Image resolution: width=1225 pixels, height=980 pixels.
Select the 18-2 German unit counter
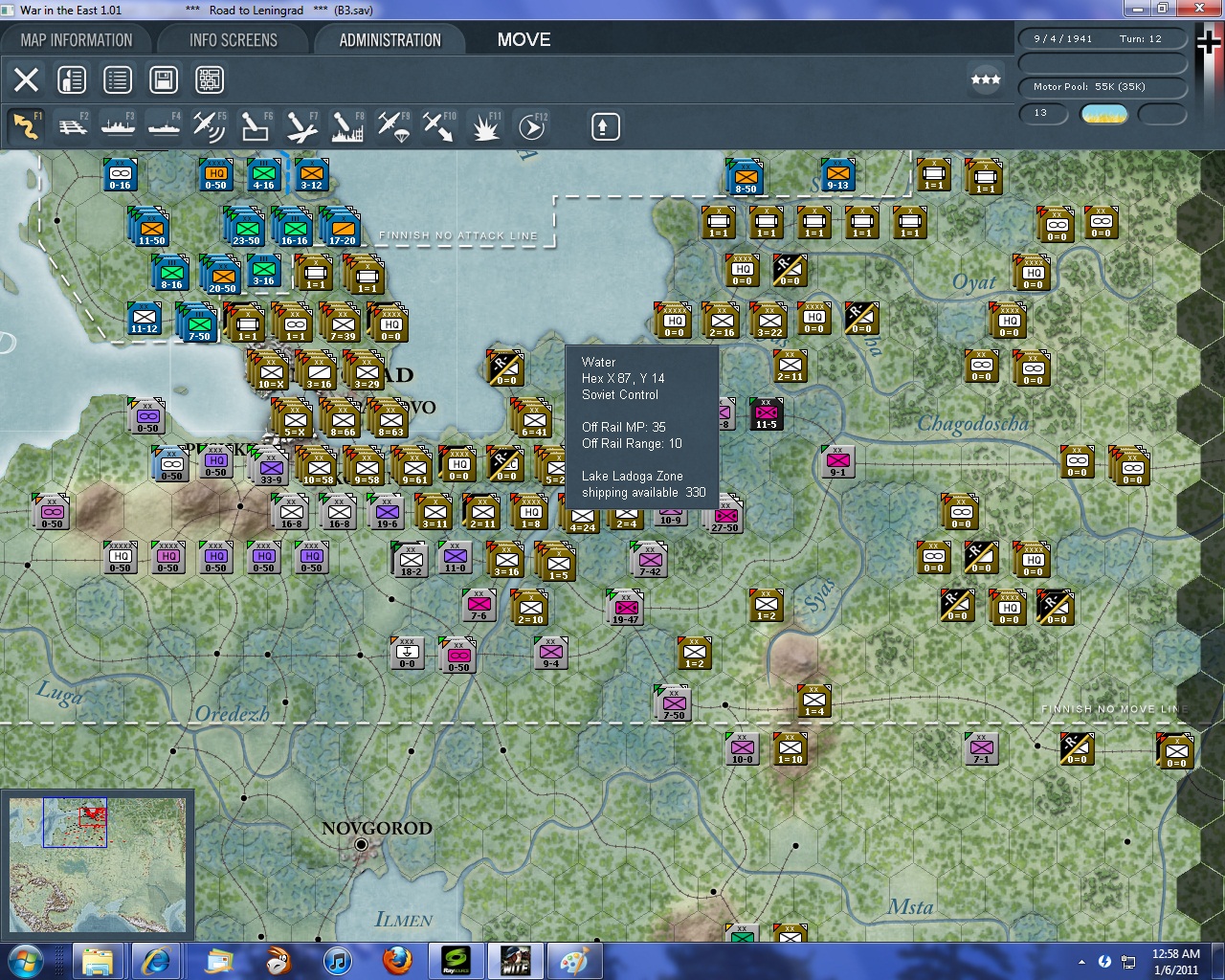(x=411, y=559)
